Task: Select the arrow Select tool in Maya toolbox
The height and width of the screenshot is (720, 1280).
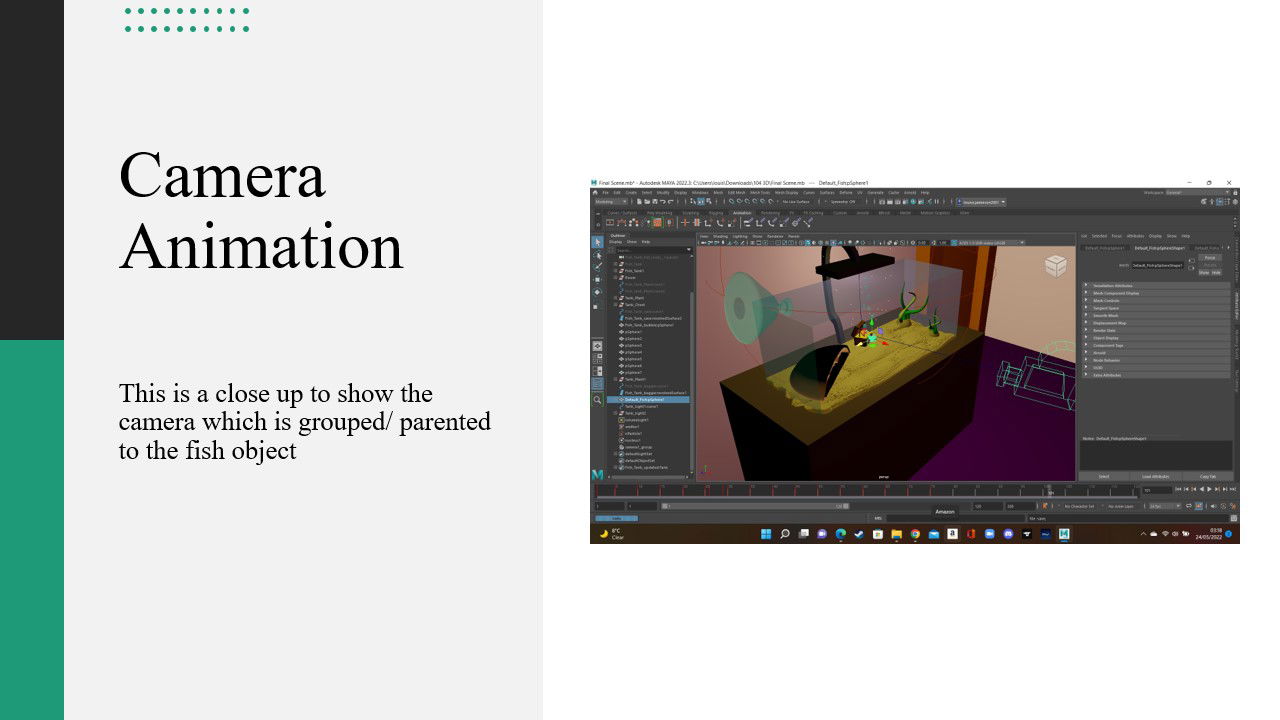Action: (597, 242)
